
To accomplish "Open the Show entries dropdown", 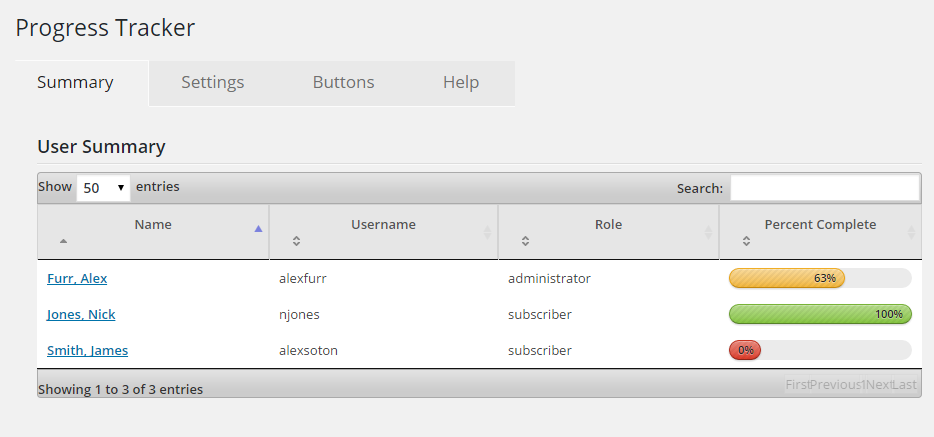I will [x=104, y=188].
